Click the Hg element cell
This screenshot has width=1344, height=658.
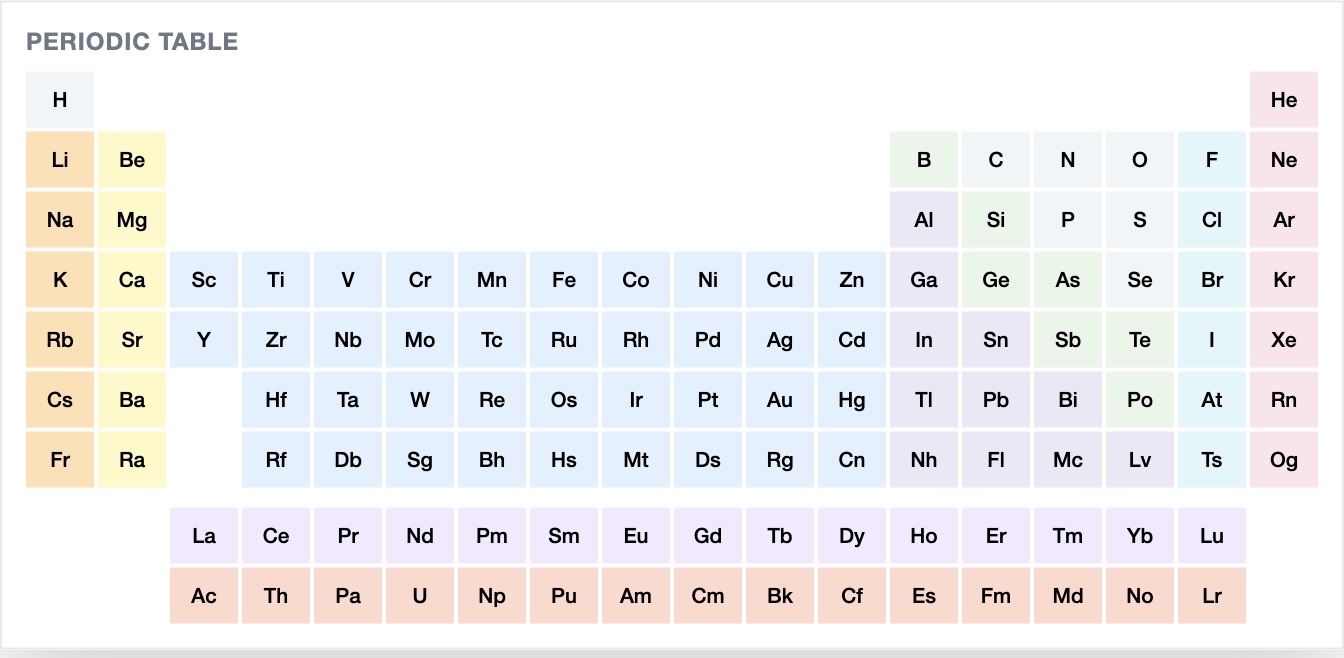pos(852,400)
